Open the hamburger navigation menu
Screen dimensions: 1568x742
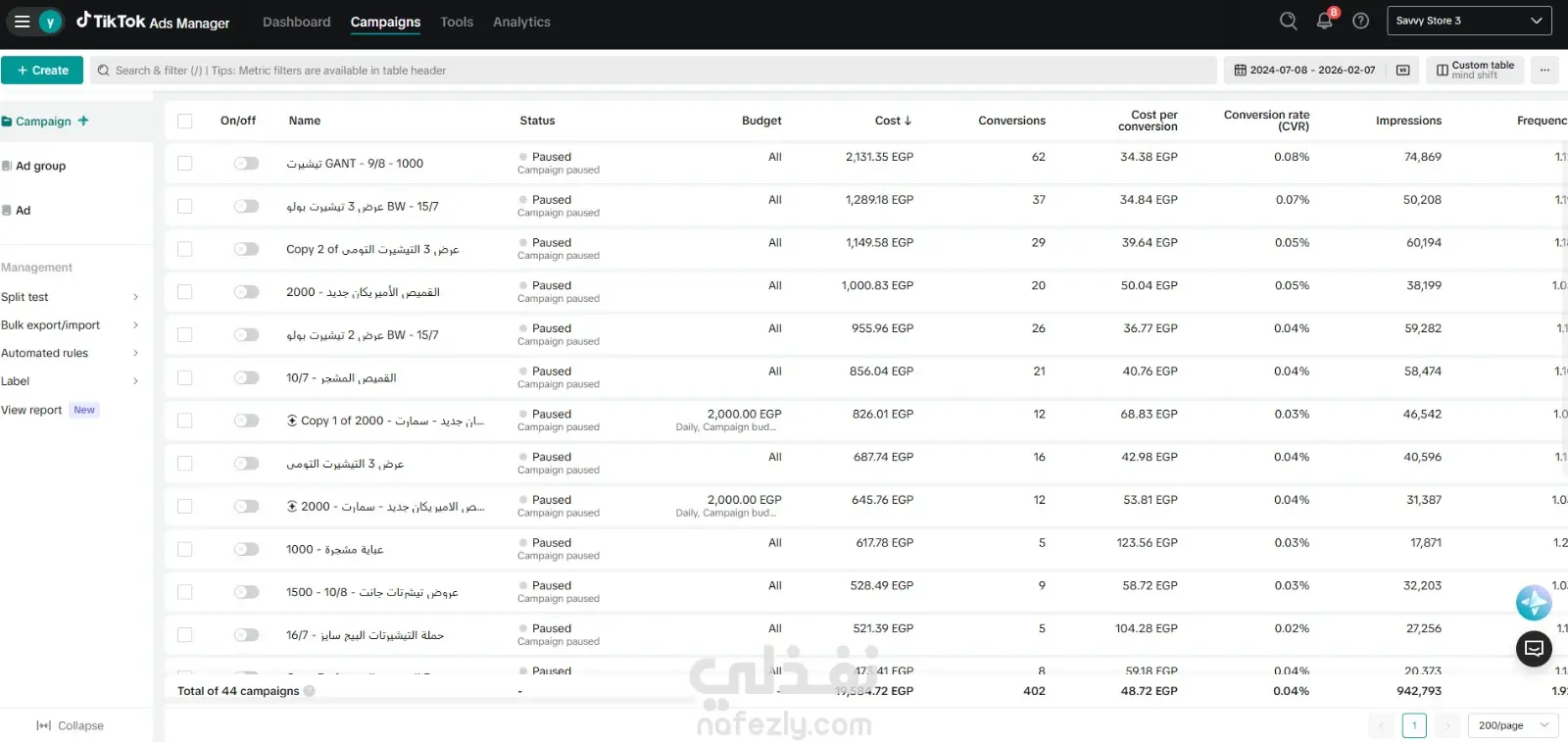[x=22, y=22]
